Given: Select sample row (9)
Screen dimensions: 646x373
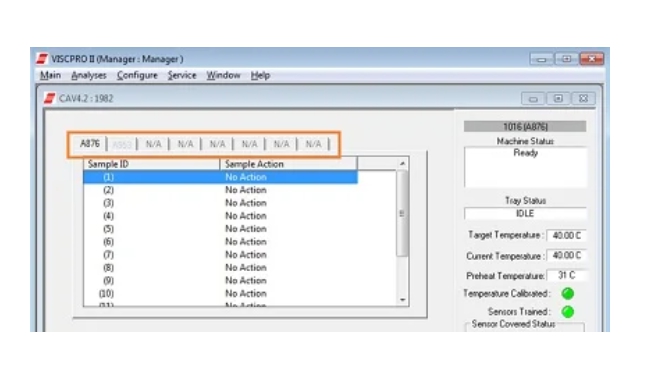Looking at the screenshot, I should 220,281.
